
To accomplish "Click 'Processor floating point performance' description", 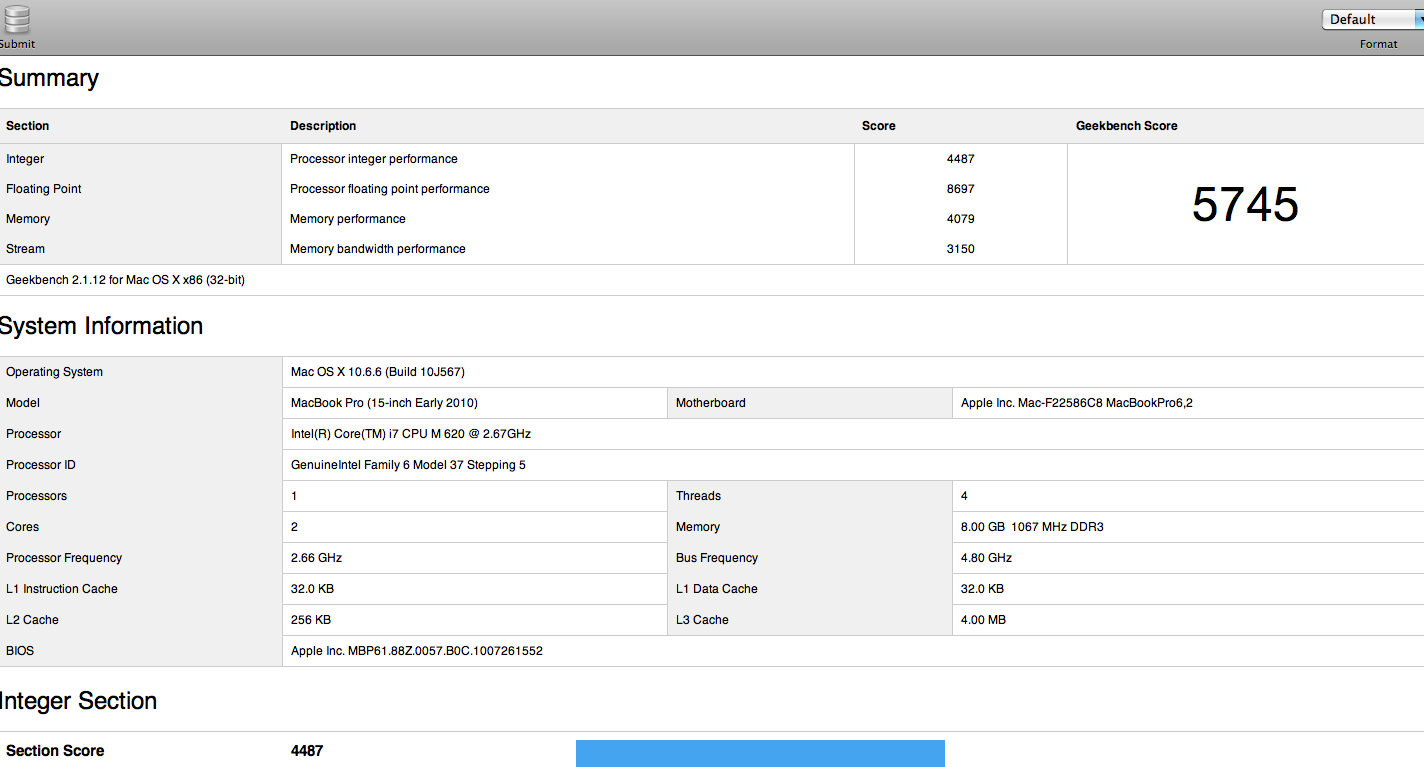I will [x=390, y=189].
